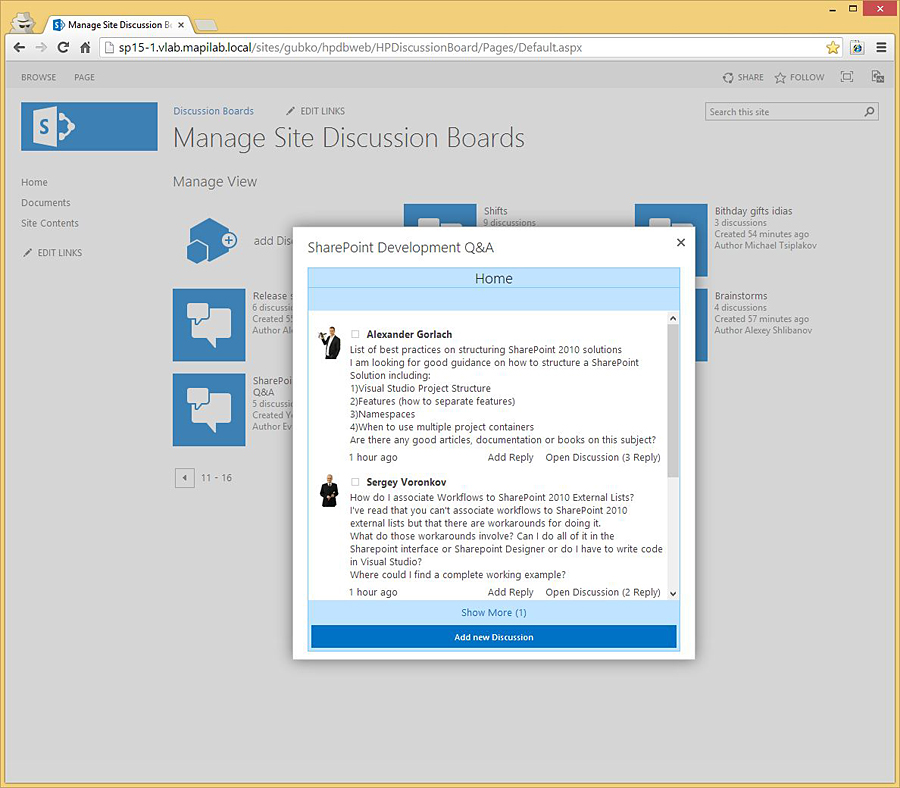900x788 pixels.
Task: Check the box beside Alexander Gorlach
Action: [355, 334]
